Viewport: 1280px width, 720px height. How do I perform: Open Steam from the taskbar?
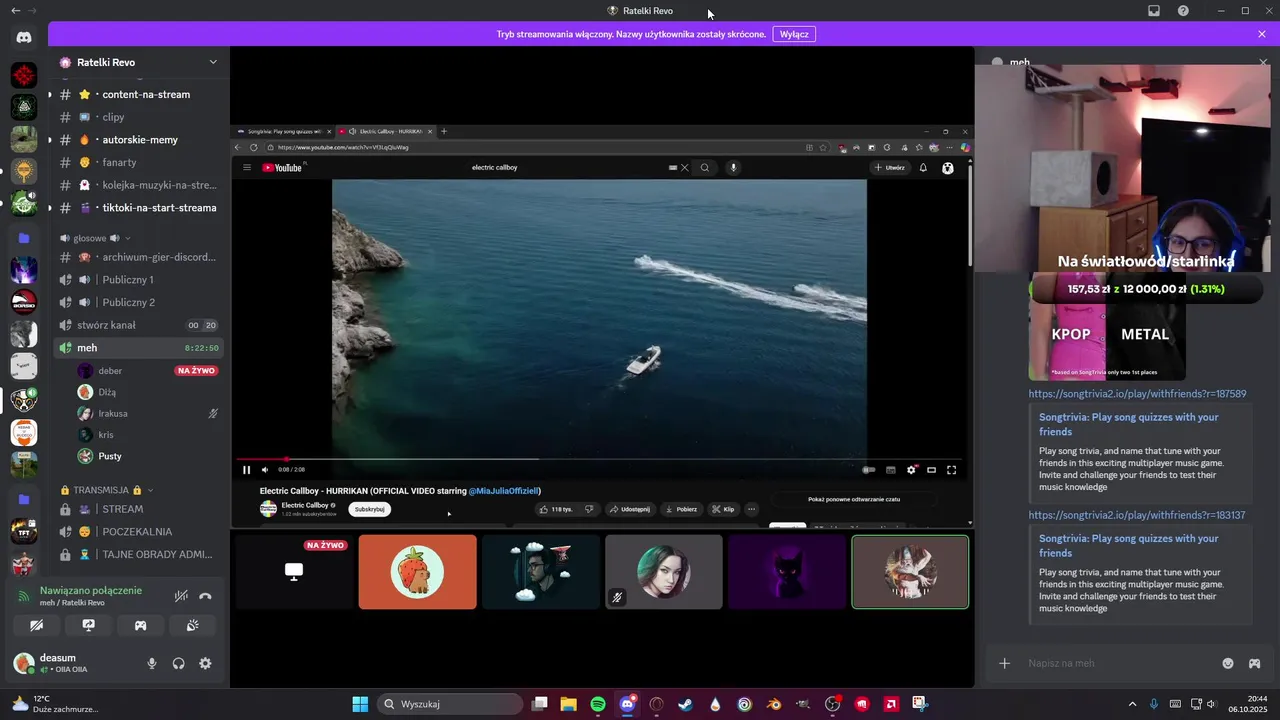click(x=685, y=704)
